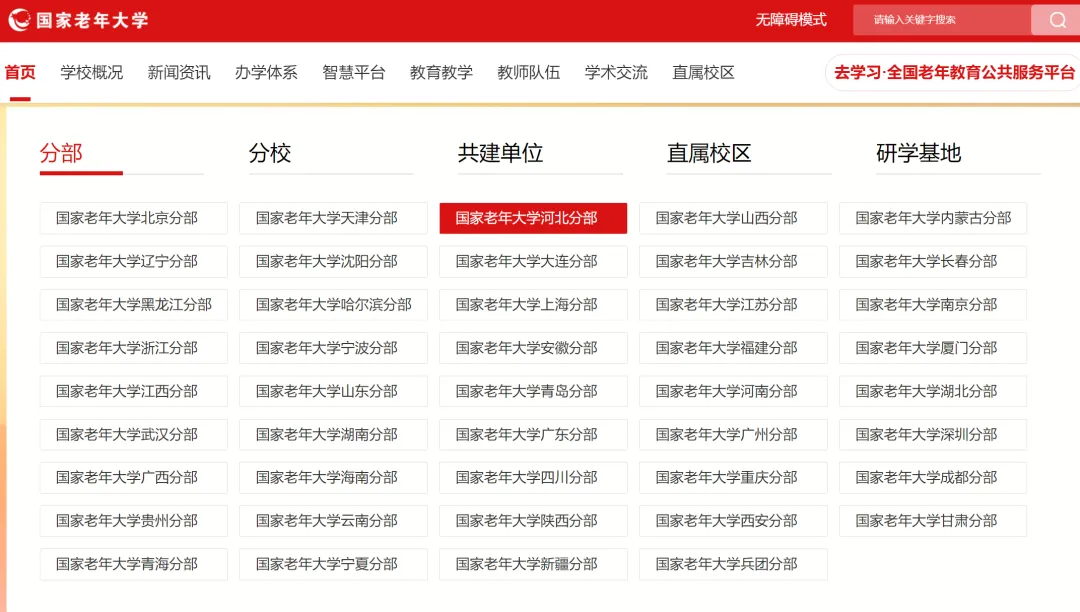Open 国家老年大学山西分部
Viewport: 1080px width, 612px height.
coord(734,218)
